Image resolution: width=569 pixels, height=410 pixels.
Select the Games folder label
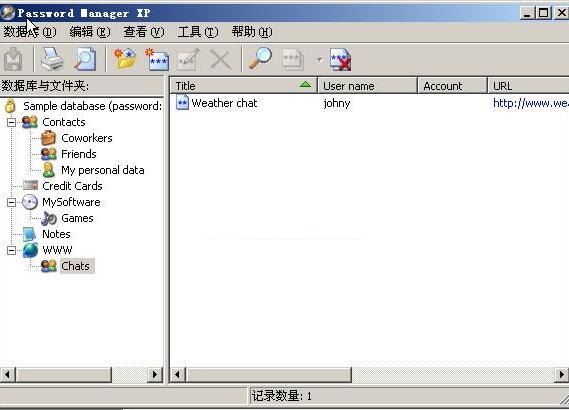pos(77,218)
